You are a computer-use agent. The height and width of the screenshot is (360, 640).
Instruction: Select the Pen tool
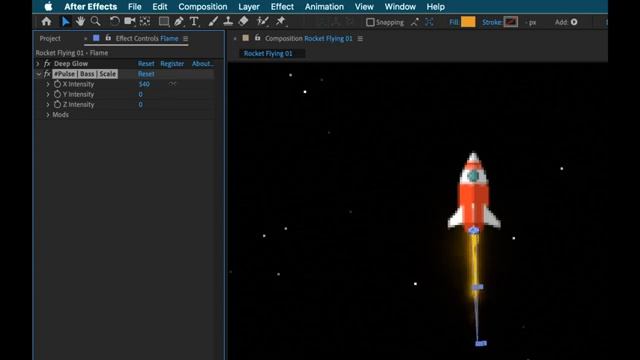point(179,22)
